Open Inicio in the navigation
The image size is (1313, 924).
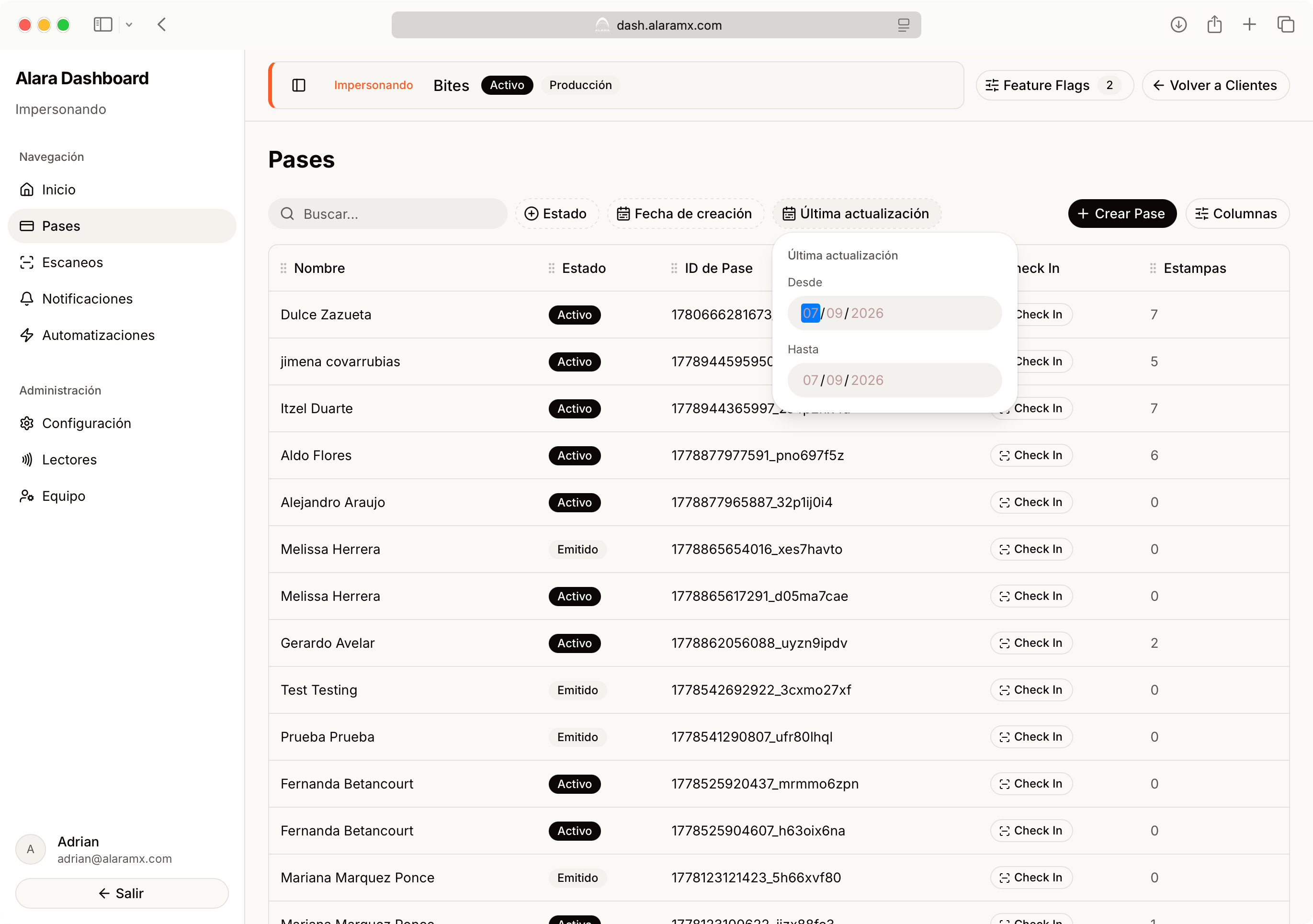pyautogui.click(x=122, y=189)
